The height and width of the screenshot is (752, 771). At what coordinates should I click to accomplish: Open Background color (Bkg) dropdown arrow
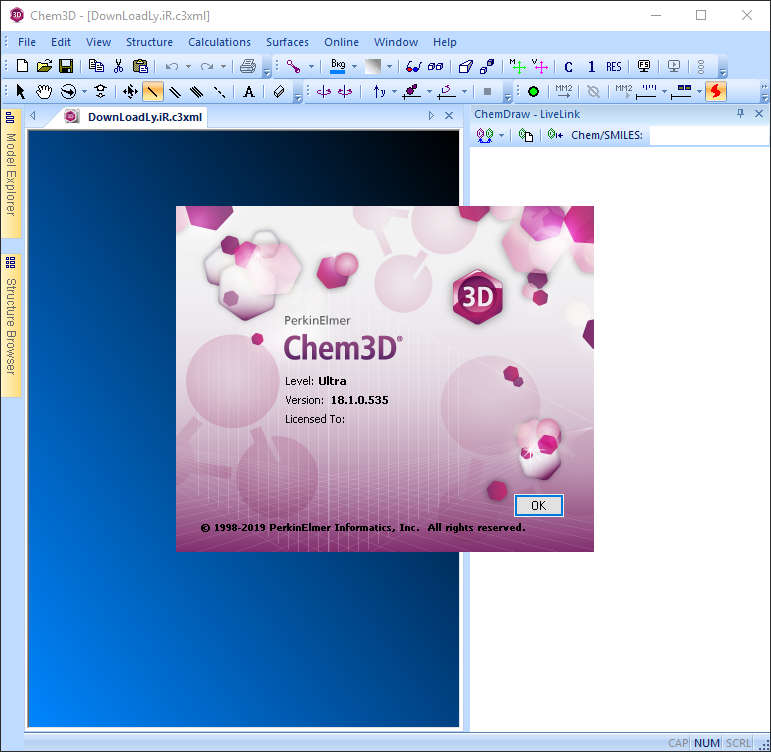(354, 67)
